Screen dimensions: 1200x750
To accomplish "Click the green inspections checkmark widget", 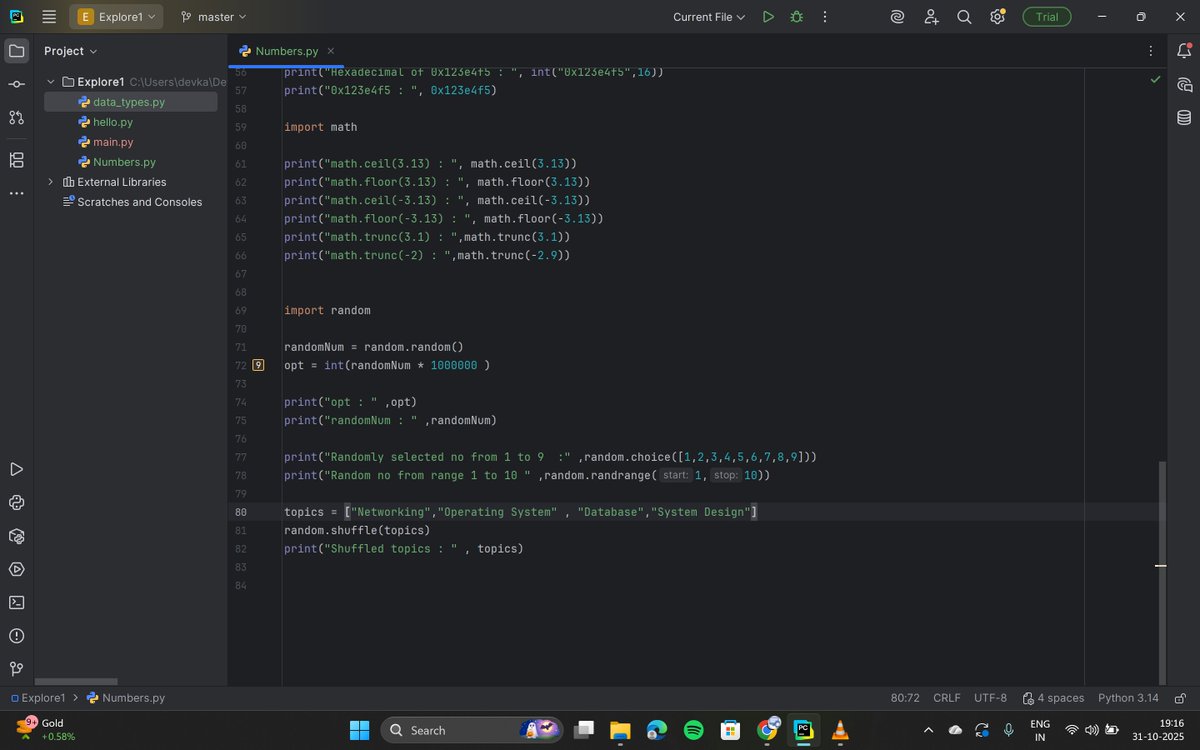I will (x=1155, y=78).
